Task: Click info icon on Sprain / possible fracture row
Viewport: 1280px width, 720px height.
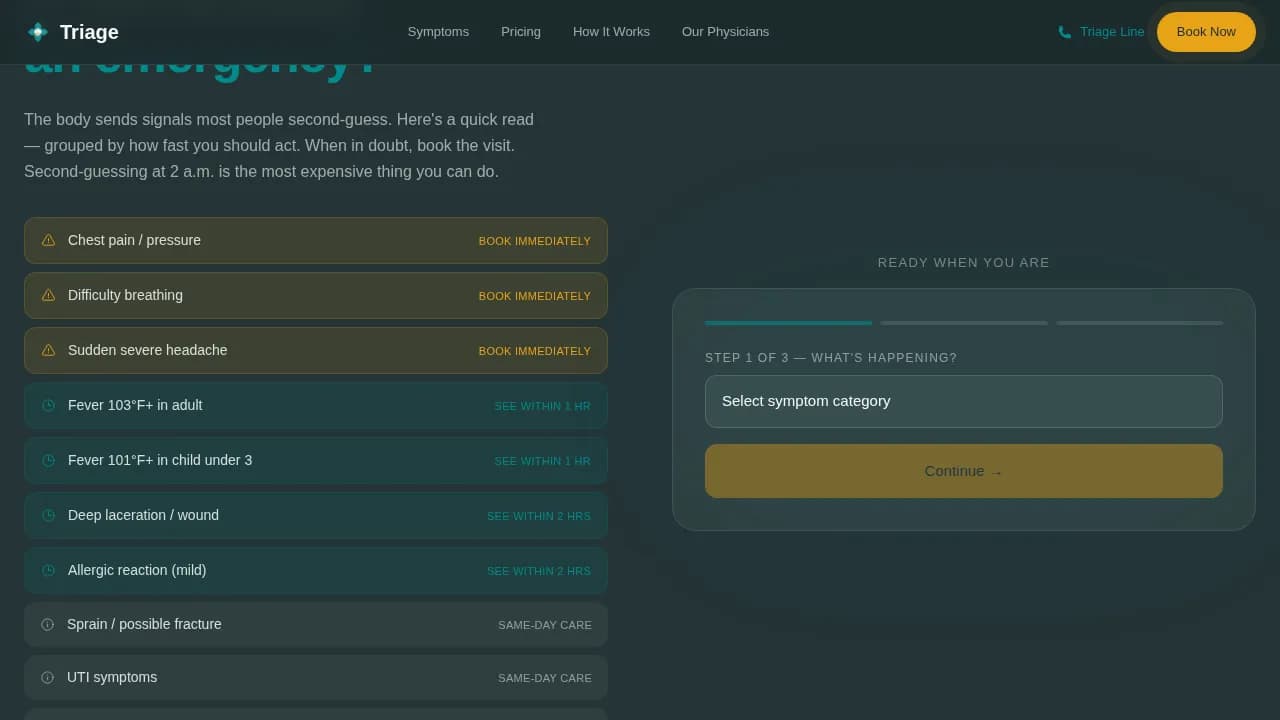Action: point(47,624)
